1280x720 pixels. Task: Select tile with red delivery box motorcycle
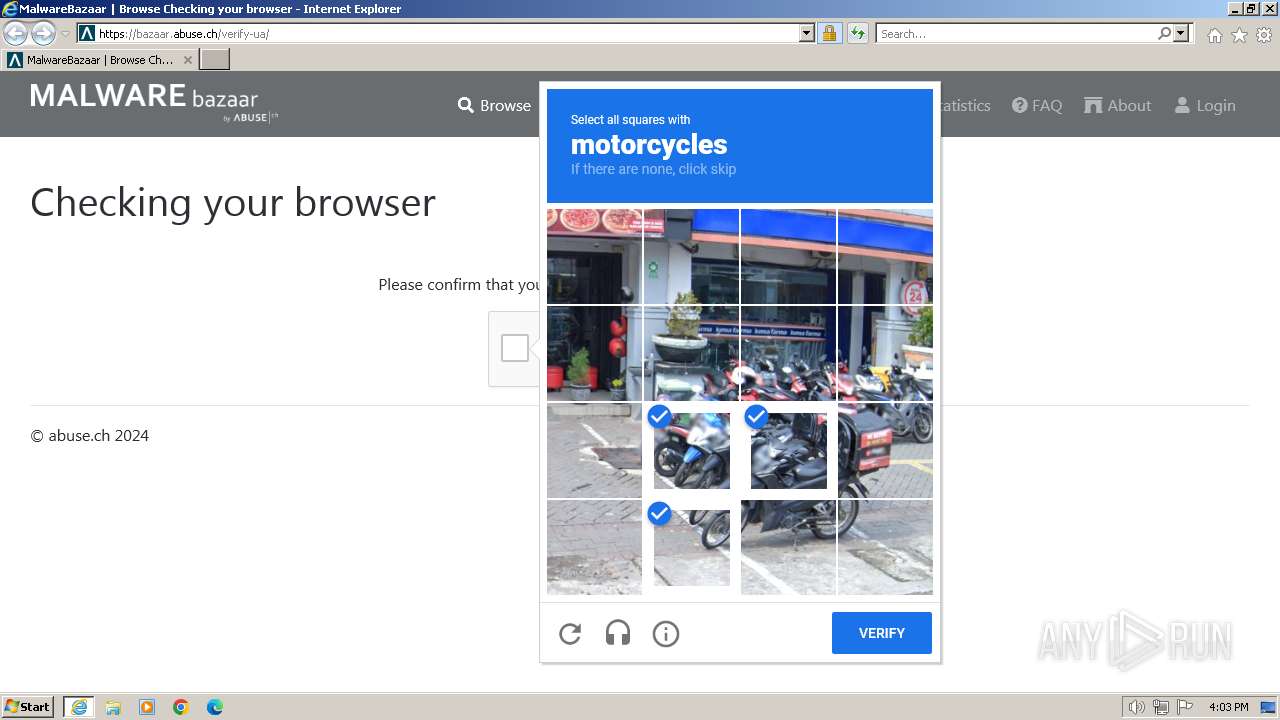pyautogui.click(x=885, y=450)
